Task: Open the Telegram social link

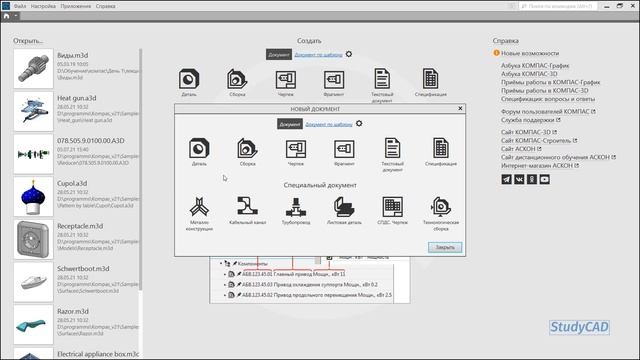Action: coord(506,179)
